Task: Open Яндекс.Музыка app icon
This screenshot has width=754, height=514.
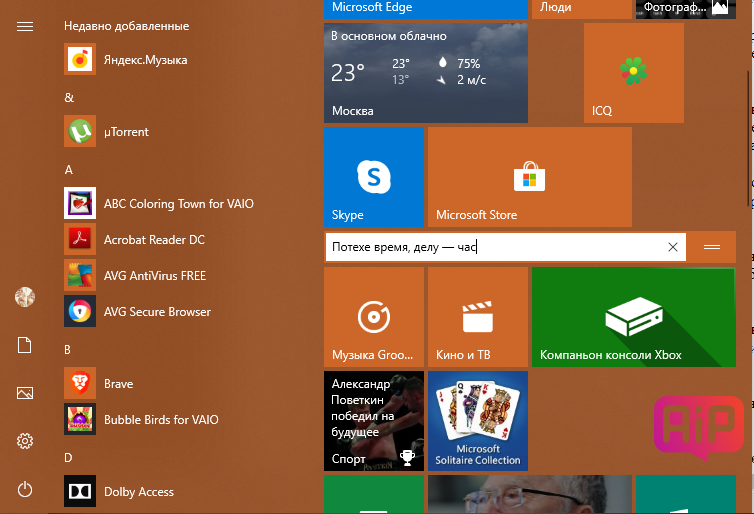Action: pyautogui.click(x=80, y=59)
